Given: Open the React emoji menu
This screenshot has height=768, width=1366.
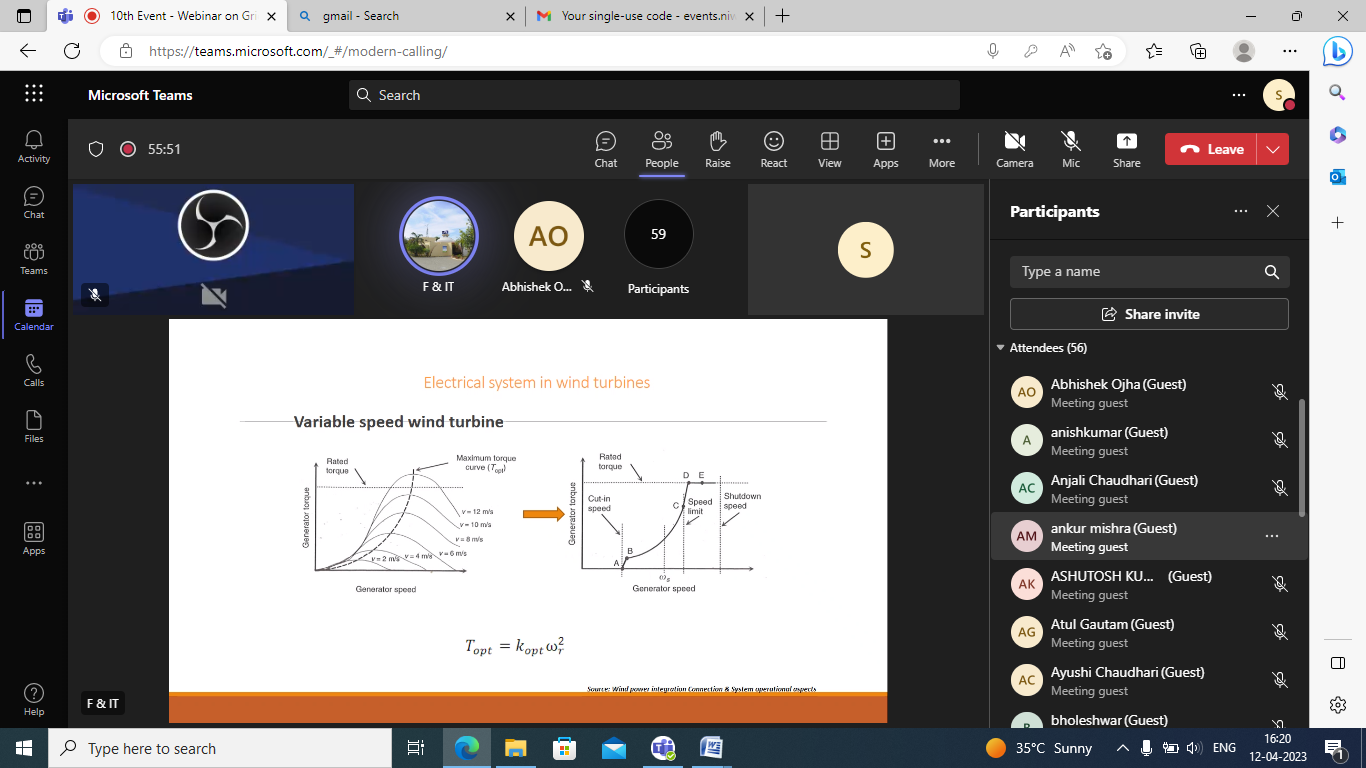Looking at the screenshot, I should click(773, 149).
